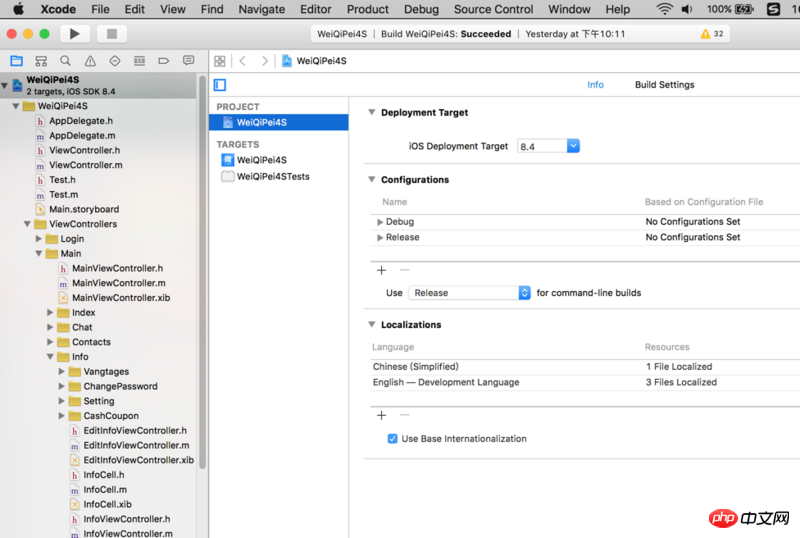Toggle Use Base Internationalization checkbox
800x538 pixels.
coord(392,439)
